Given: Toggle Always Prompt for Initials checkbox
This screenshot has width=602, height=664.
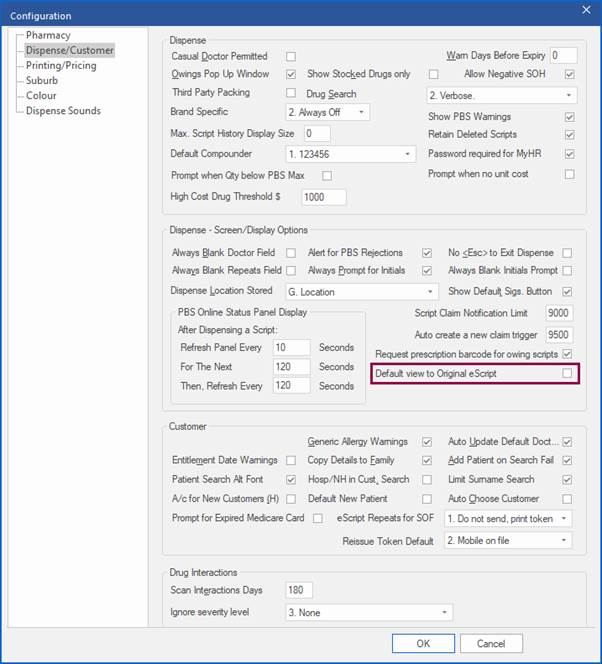Looking at the screenshot, I should point(427,270).
